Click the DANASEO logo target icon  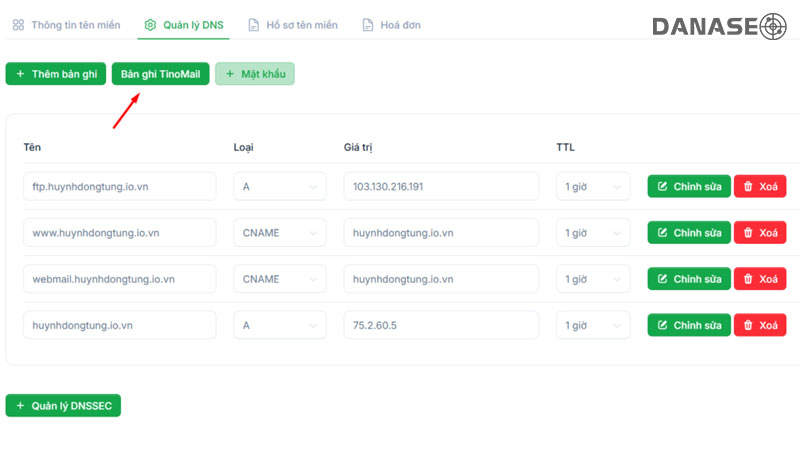[773, 26]
